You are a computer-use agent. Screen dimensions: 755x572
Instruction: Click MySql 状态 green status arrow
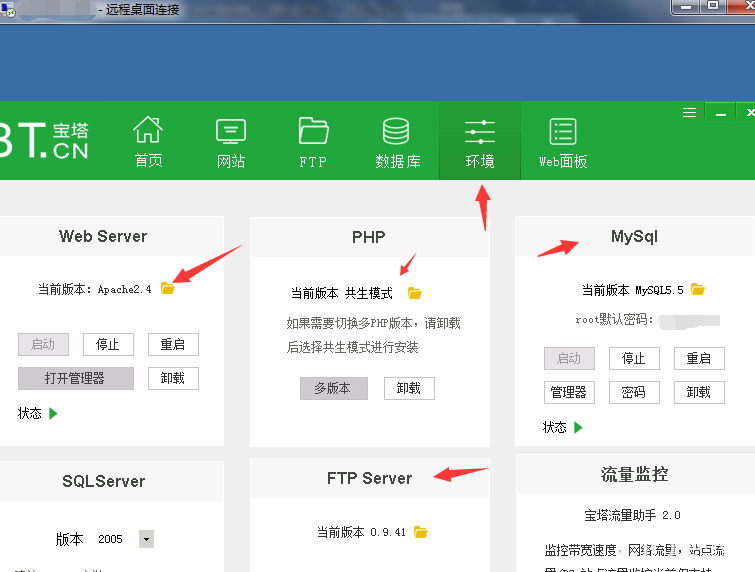pos(578,427)
